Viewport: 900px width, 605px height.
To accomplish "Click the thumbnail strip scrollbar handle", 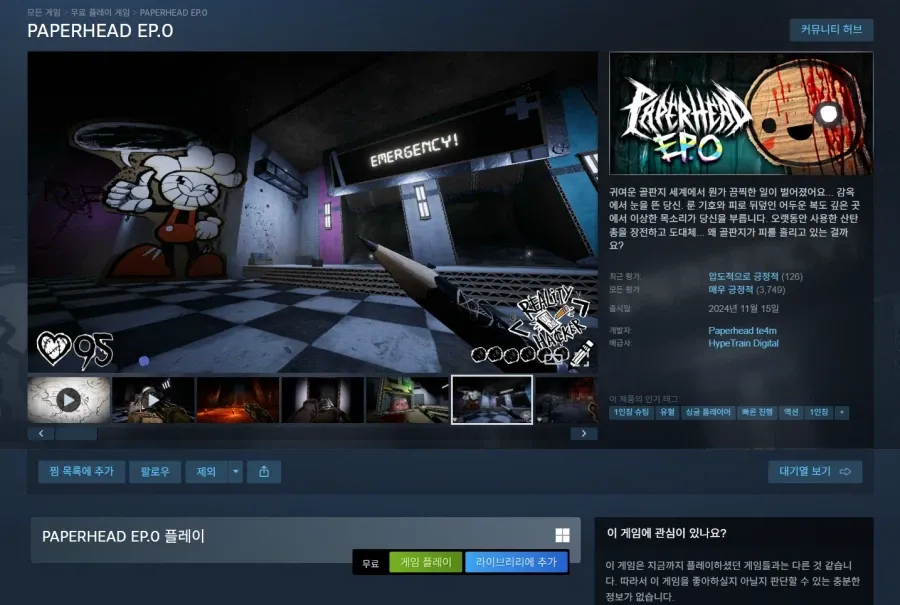I will (76, 433).
